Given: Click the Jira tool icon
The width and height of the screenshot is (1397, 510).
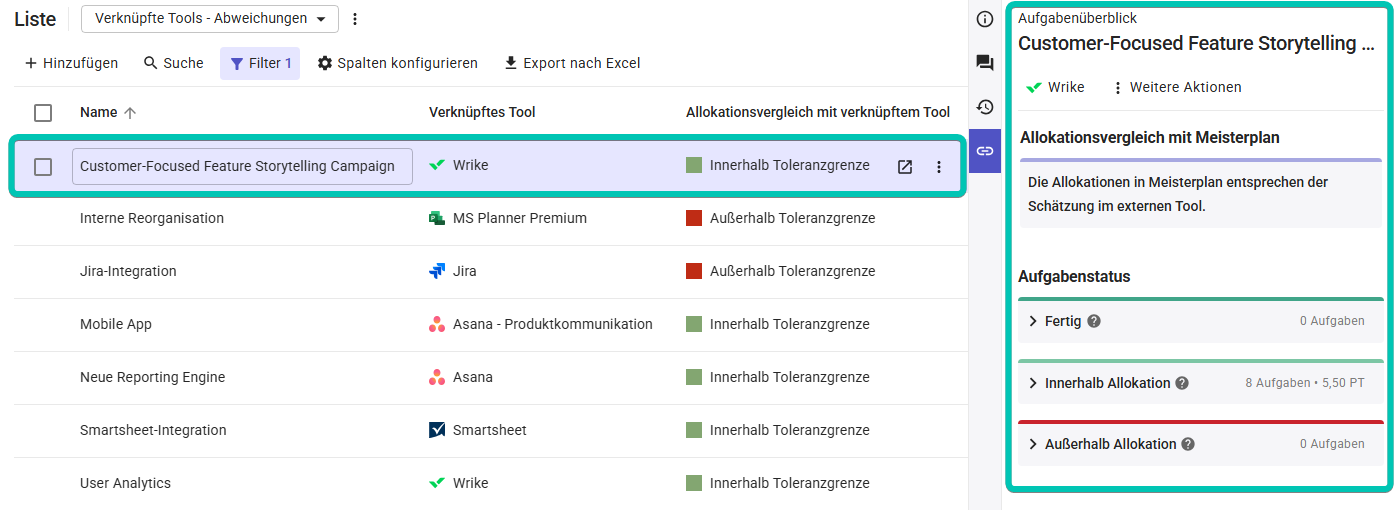Looking at the screenshot, I should click(437, 271).
